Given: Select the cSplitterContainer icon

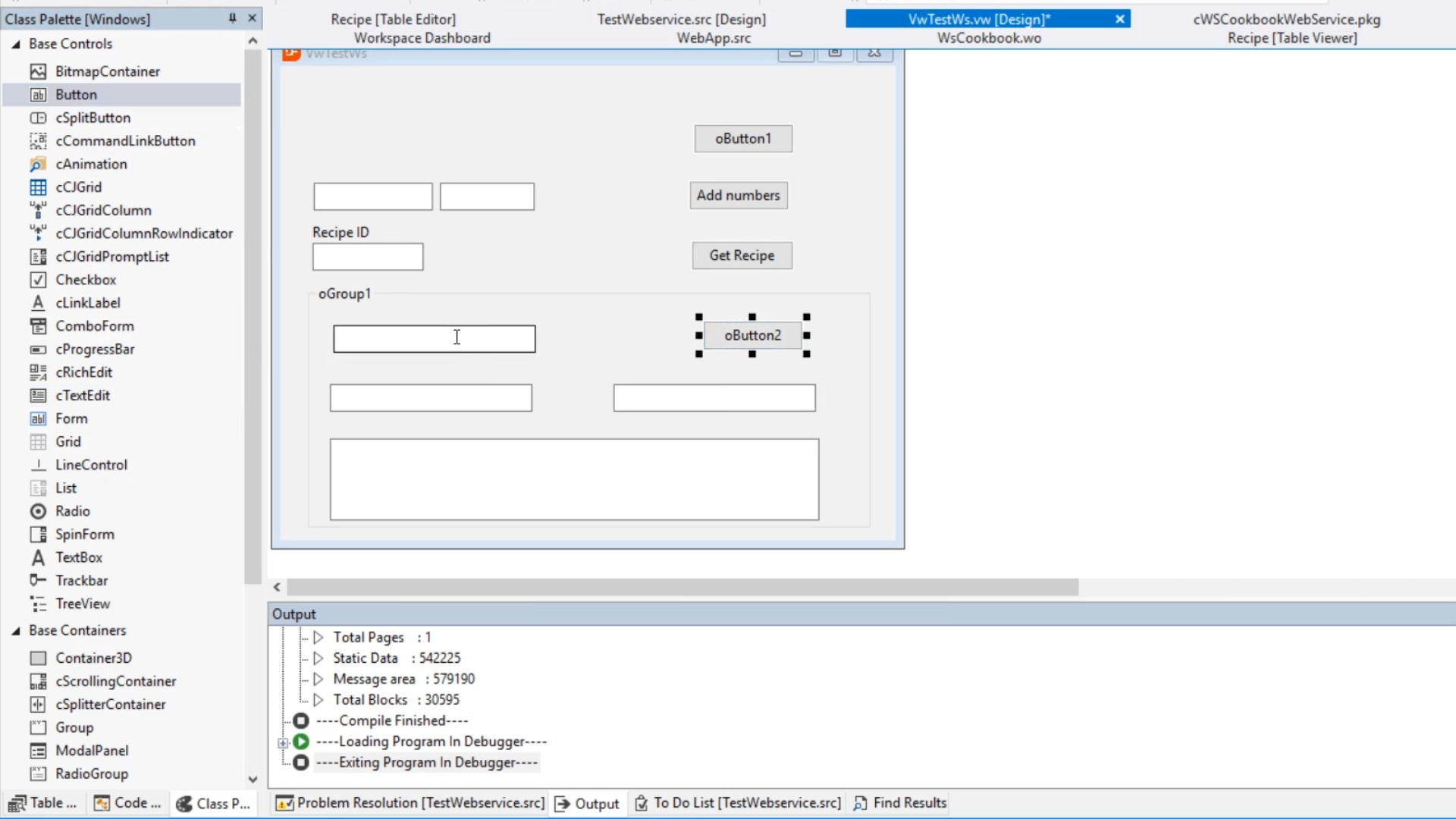Looking at the screenshot, I should 38,704.
